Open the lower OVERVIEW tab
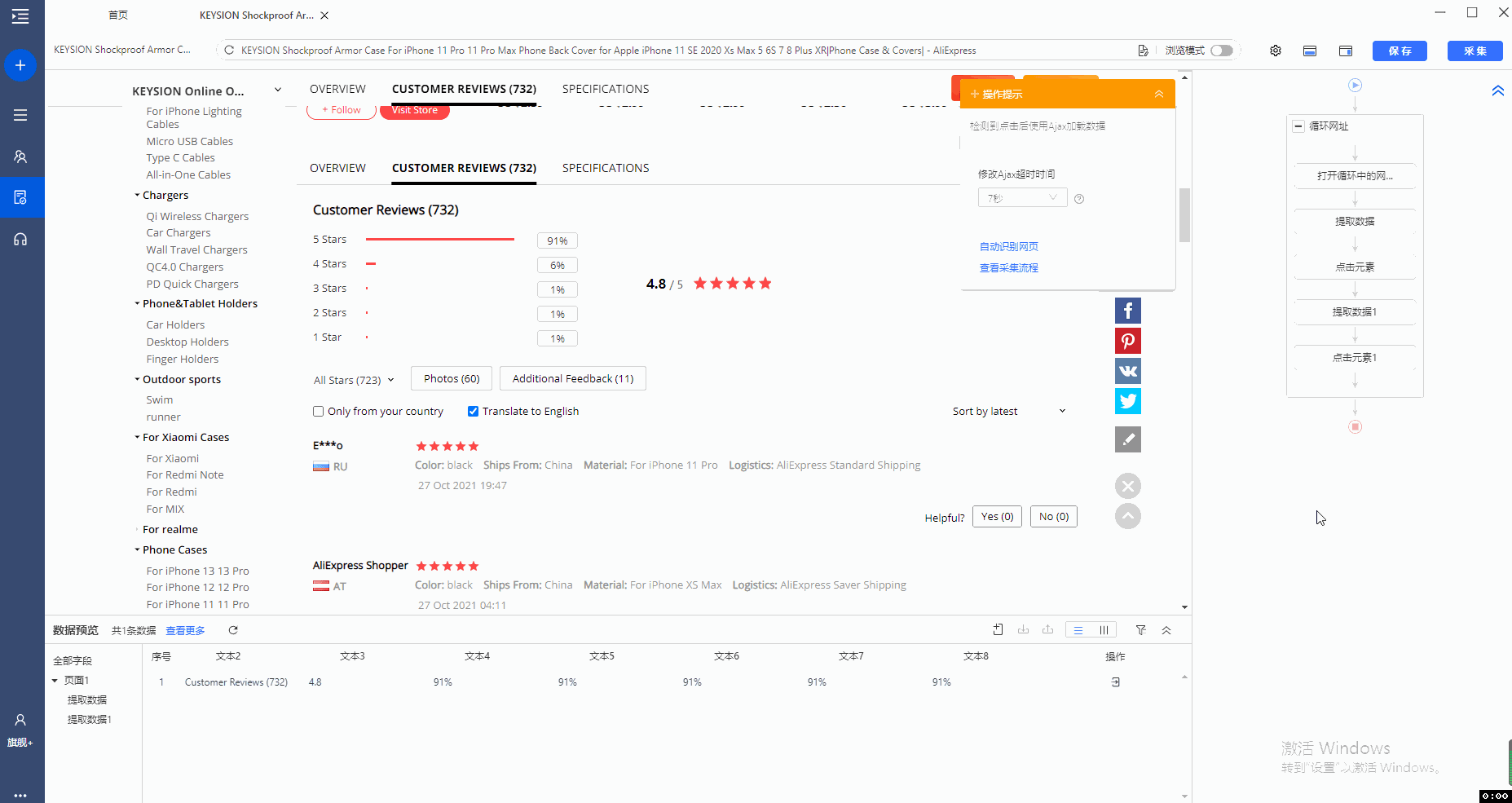The width and height of the screenshot is (1512, 803). pyautogui.click(x=337, y=168)
